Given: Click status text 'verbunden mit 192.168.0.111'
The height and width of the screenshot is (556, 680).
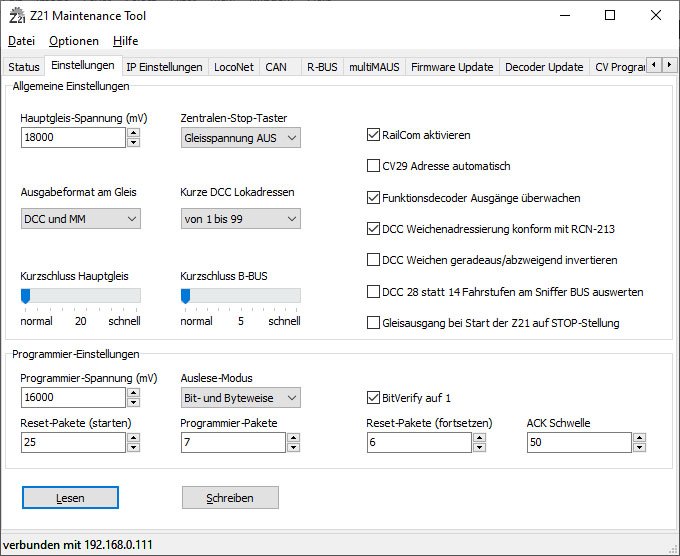Looking at the screenshot, I should tap(78, 545).
